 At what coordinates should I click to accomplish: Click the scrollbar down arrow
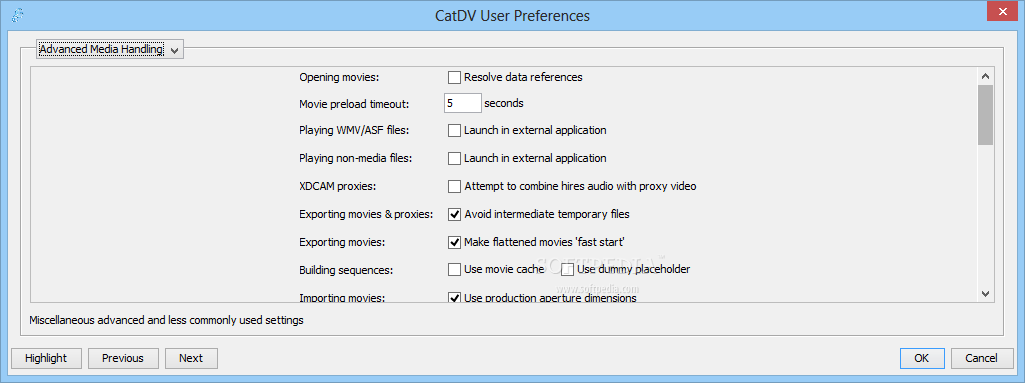pyautogui.click(x=985, y=294)
